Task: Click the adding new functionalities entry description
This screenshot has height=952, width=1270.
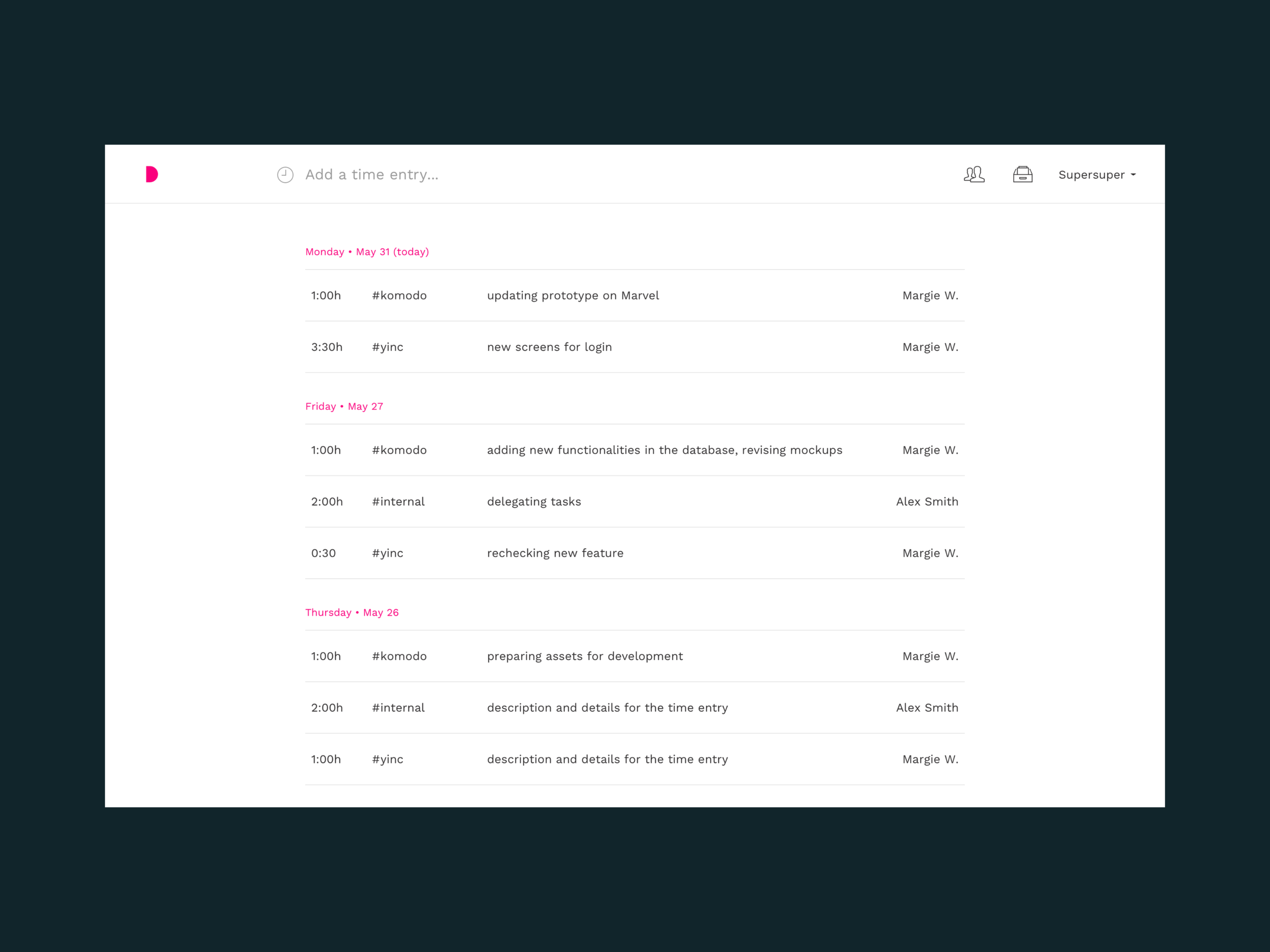Action: point(664,450)
